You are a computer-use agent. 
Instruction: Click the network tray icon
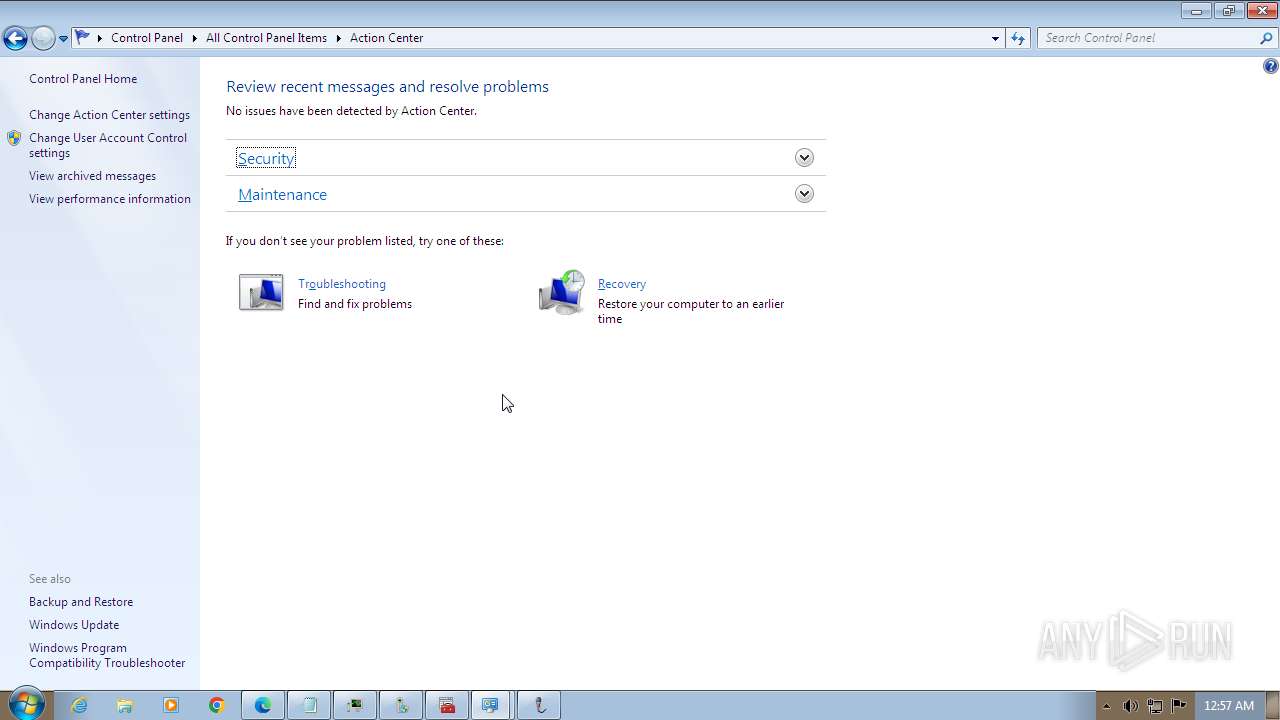point(1154,706)
